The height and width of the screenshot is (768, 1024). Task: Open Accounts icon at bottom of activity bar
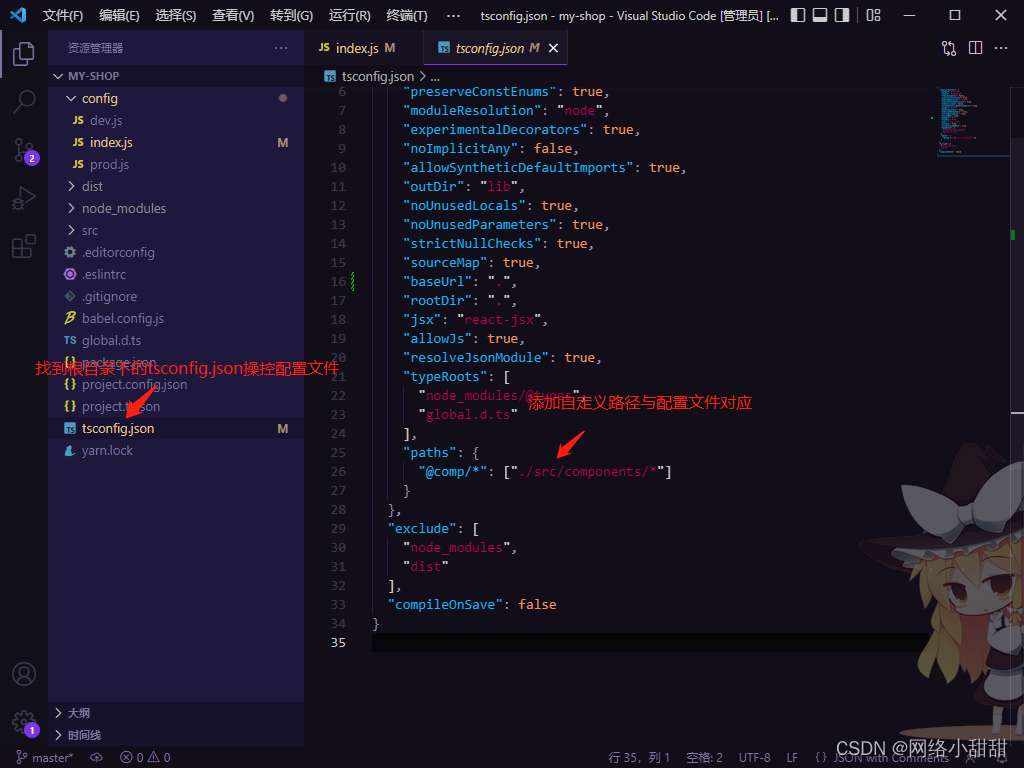23,675
